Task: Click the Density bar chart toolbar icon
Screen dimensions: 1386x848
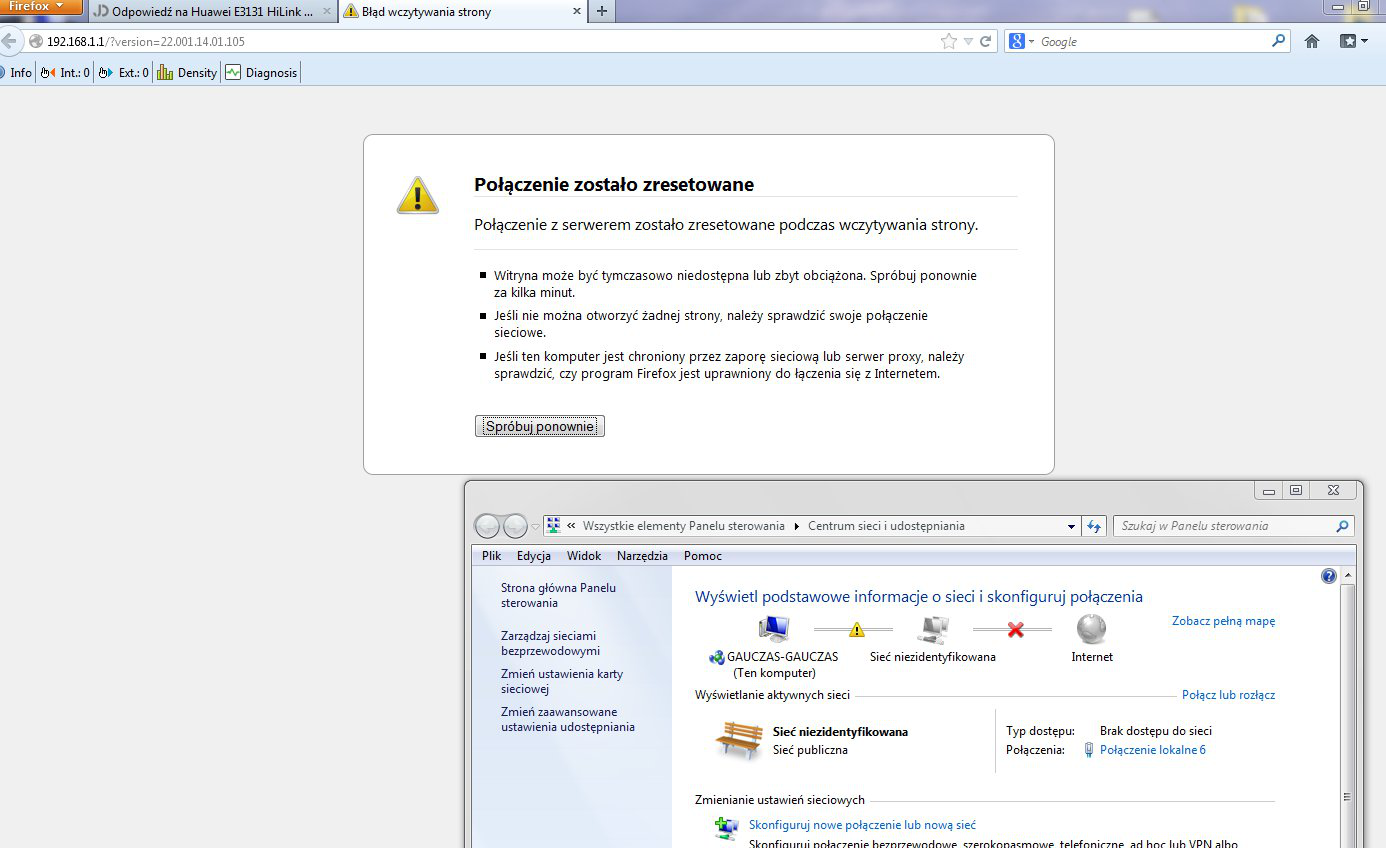Action: point(165,72)
